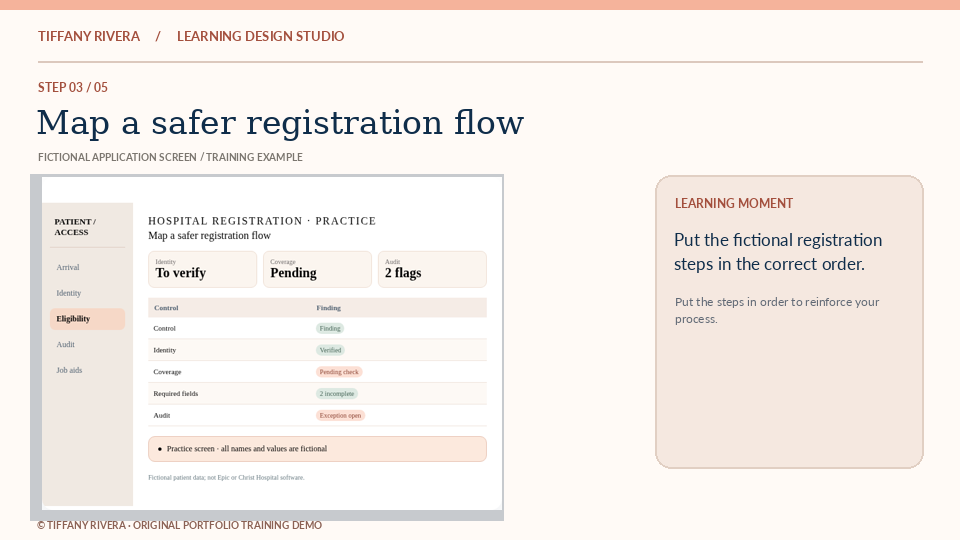Click the 'Pending check' status badge

click(339, 372)
